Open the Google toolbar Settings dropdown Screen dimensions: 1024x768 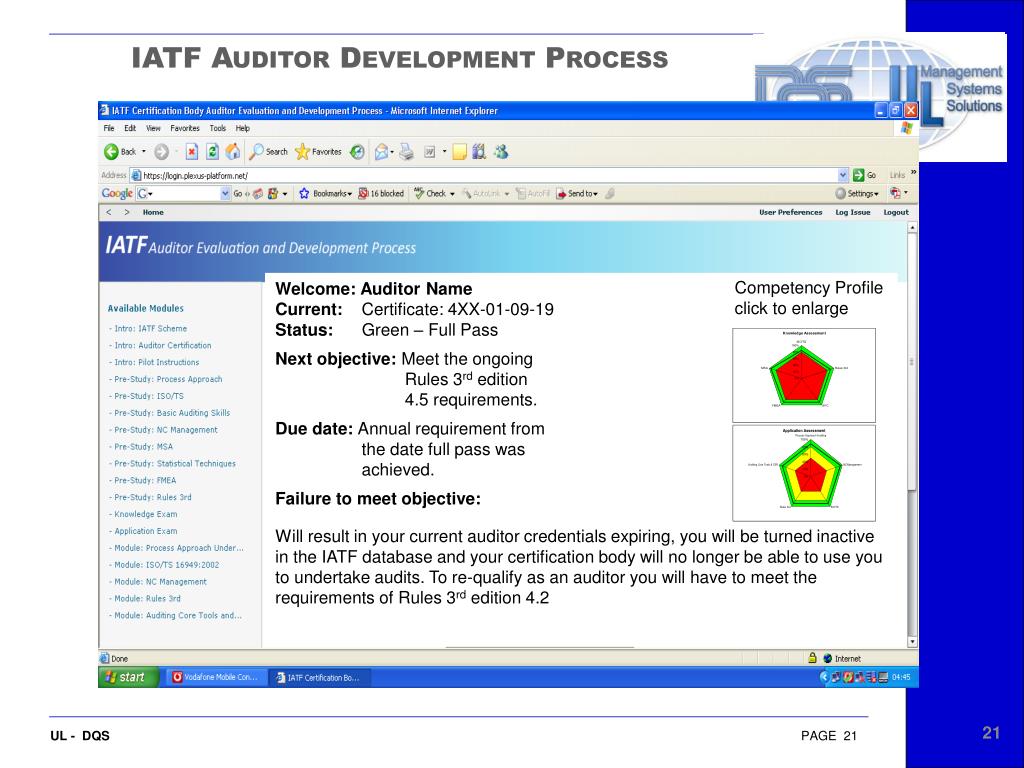[x=858, y=194]
